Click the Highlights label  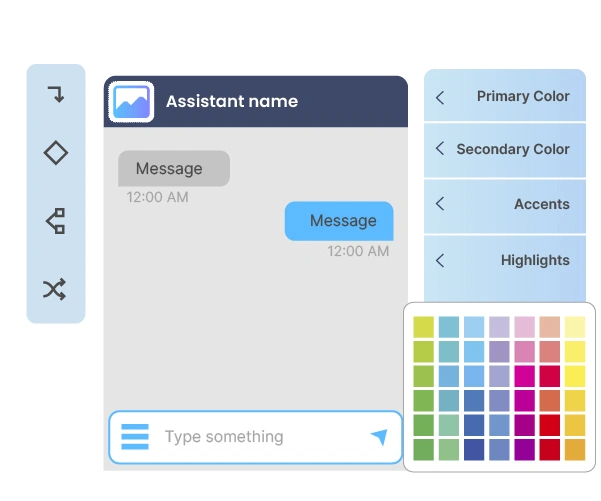pyautogui.click(x=535, y=260)
